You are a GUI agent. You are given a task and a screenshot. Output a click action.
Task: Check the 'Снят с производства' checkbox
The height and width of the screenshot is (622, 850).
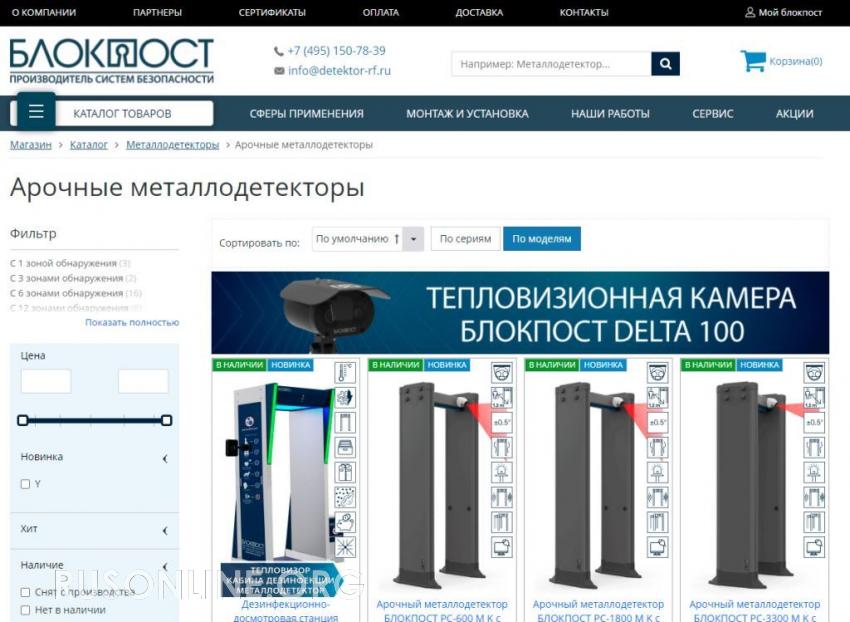click(25, 592)
